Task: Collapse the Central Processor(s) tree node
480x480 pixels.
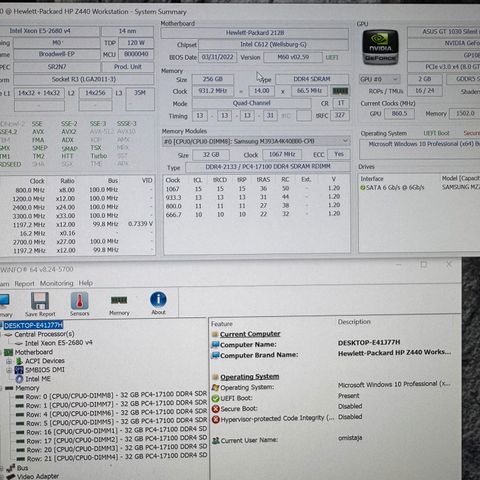Action: click(x=1, y=334)
